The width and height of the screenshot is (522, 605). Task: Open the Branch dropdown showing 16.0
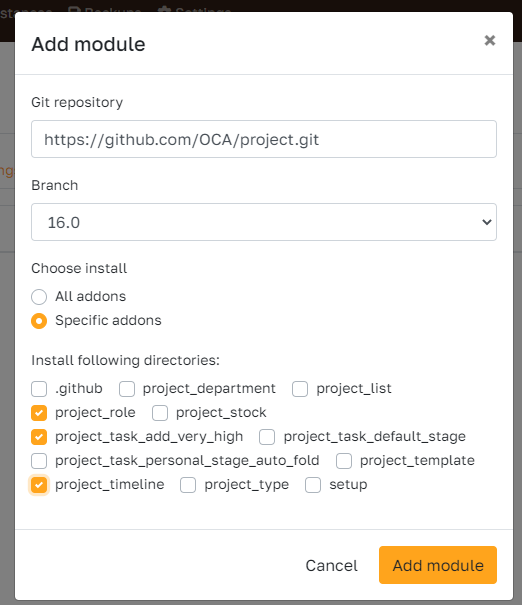coord(264,222)
